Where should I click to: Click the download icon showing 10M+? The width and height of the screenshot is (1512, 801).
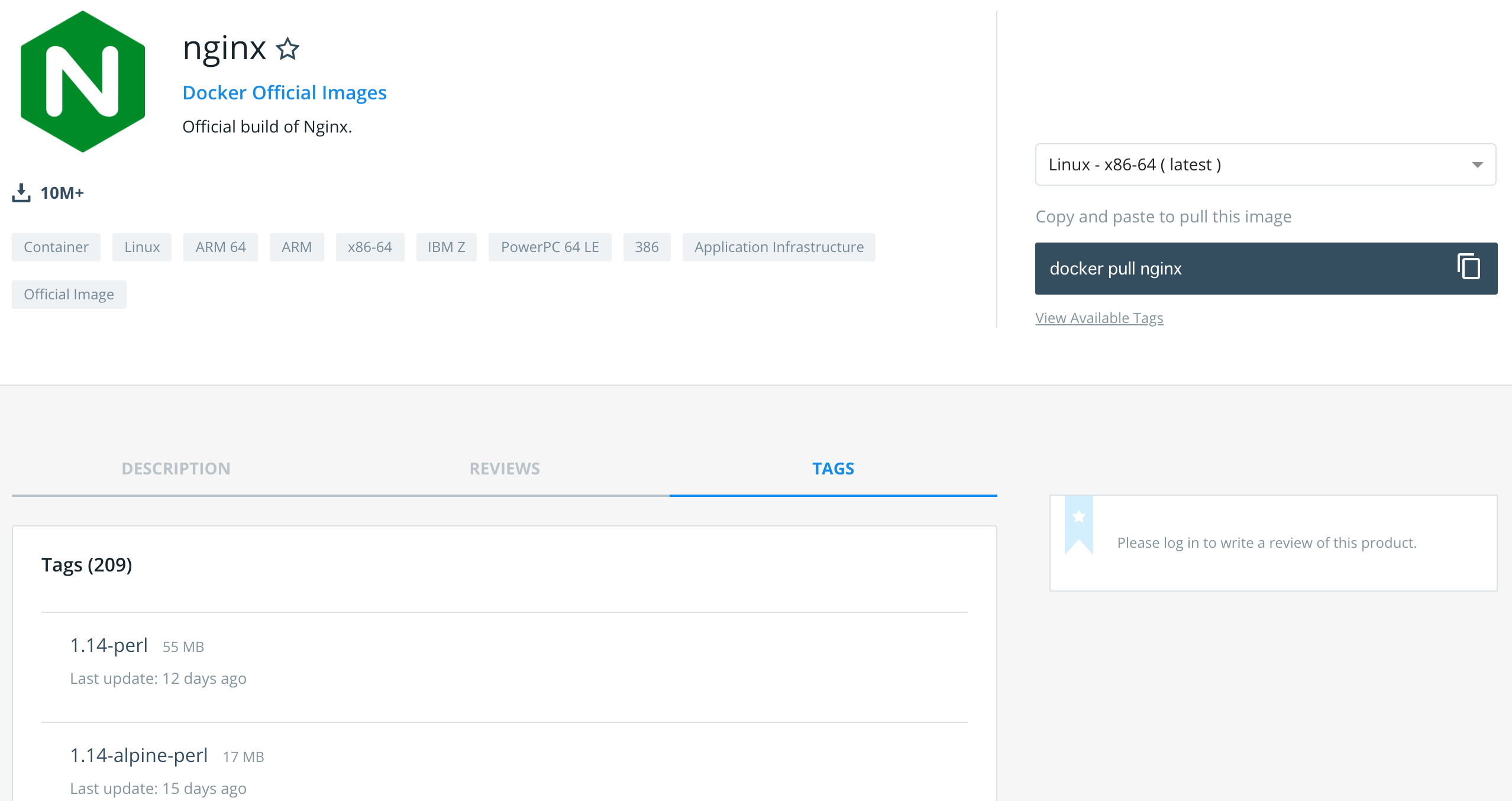[21, 193]
